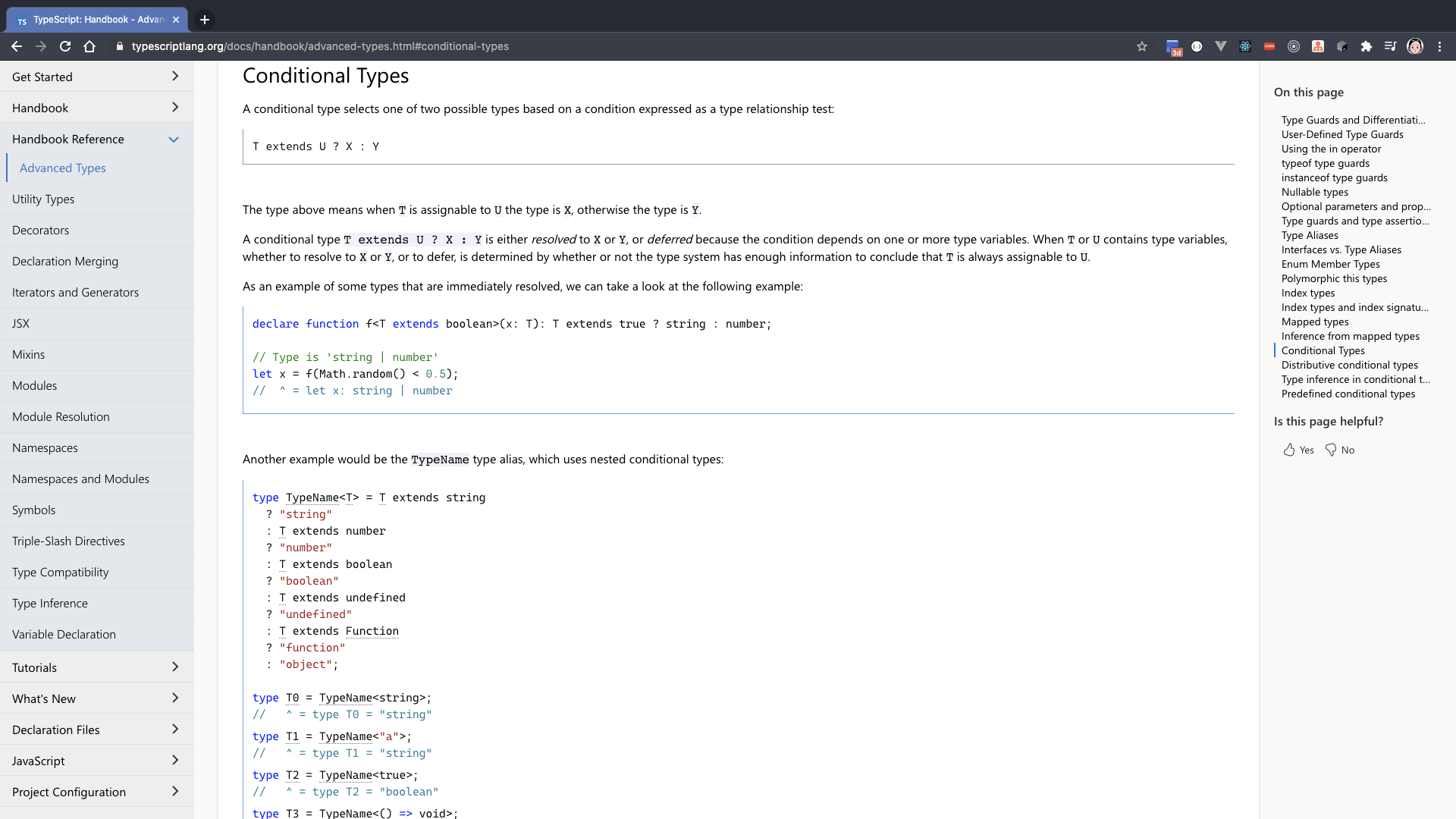
Task: Jump to Distributive conditional types section
Action: (1349, 365)
